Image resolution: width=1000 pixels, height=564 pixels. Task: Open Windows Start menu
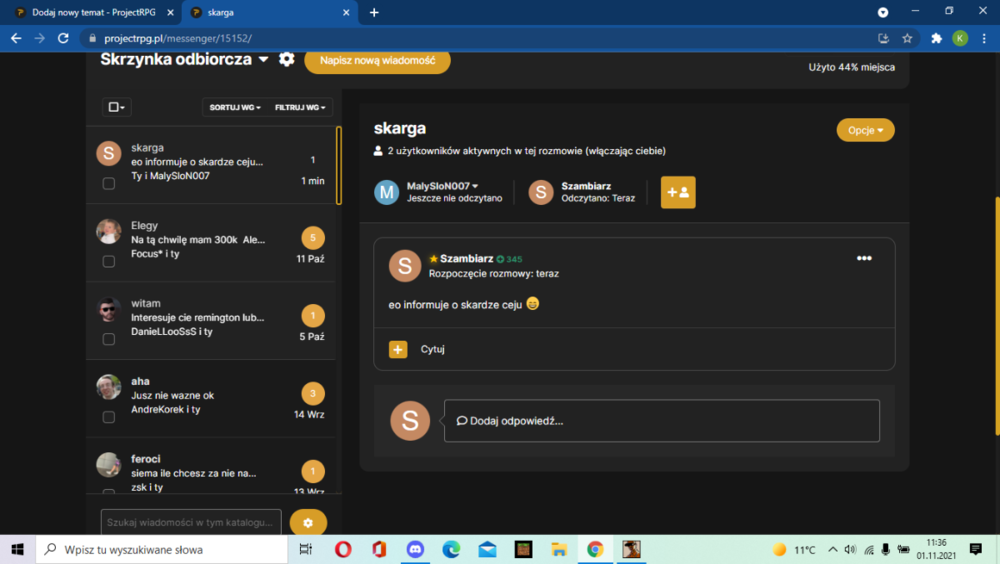(x=17, y=549)
